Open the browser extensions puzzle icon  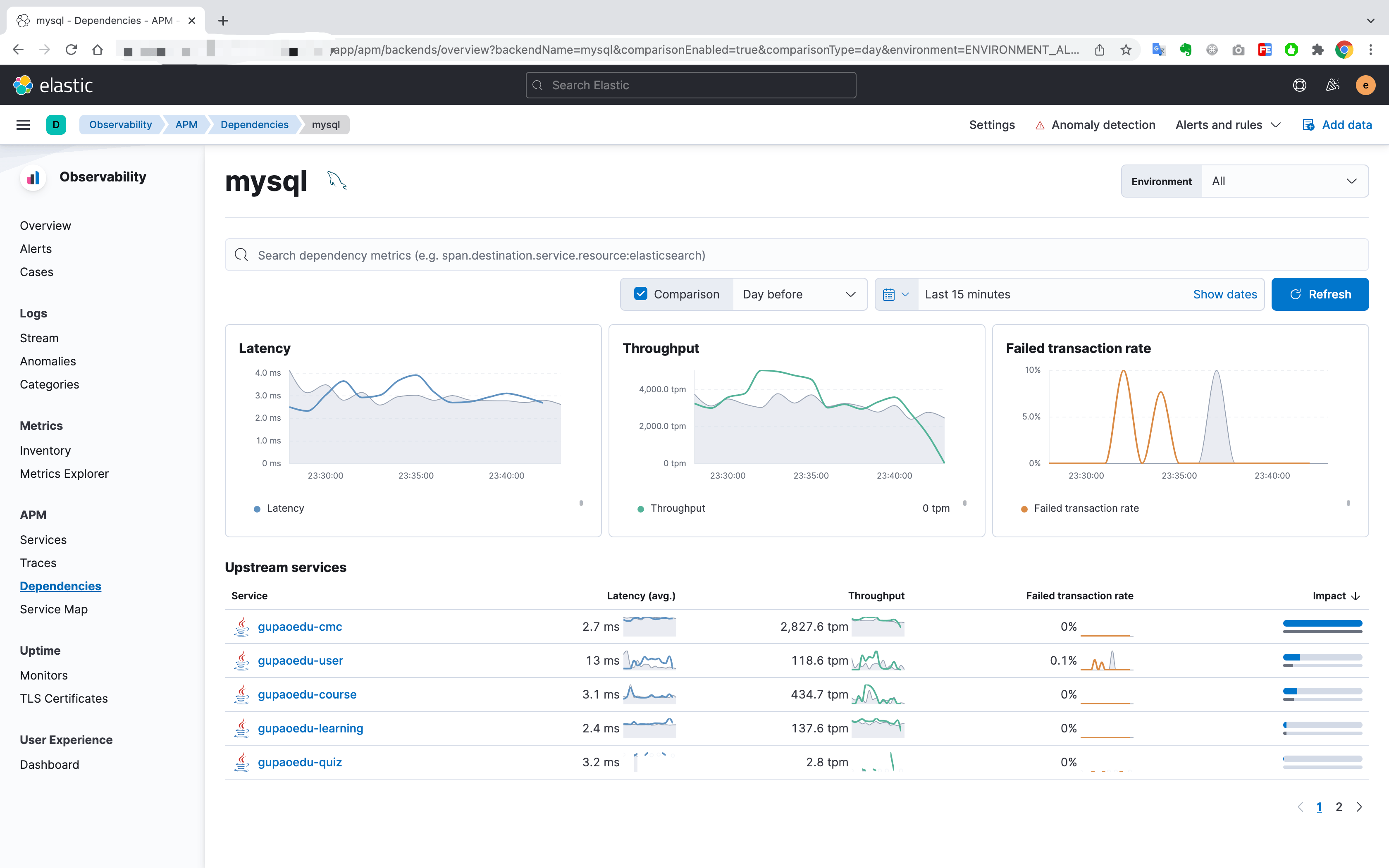(x=1318, y=50)
